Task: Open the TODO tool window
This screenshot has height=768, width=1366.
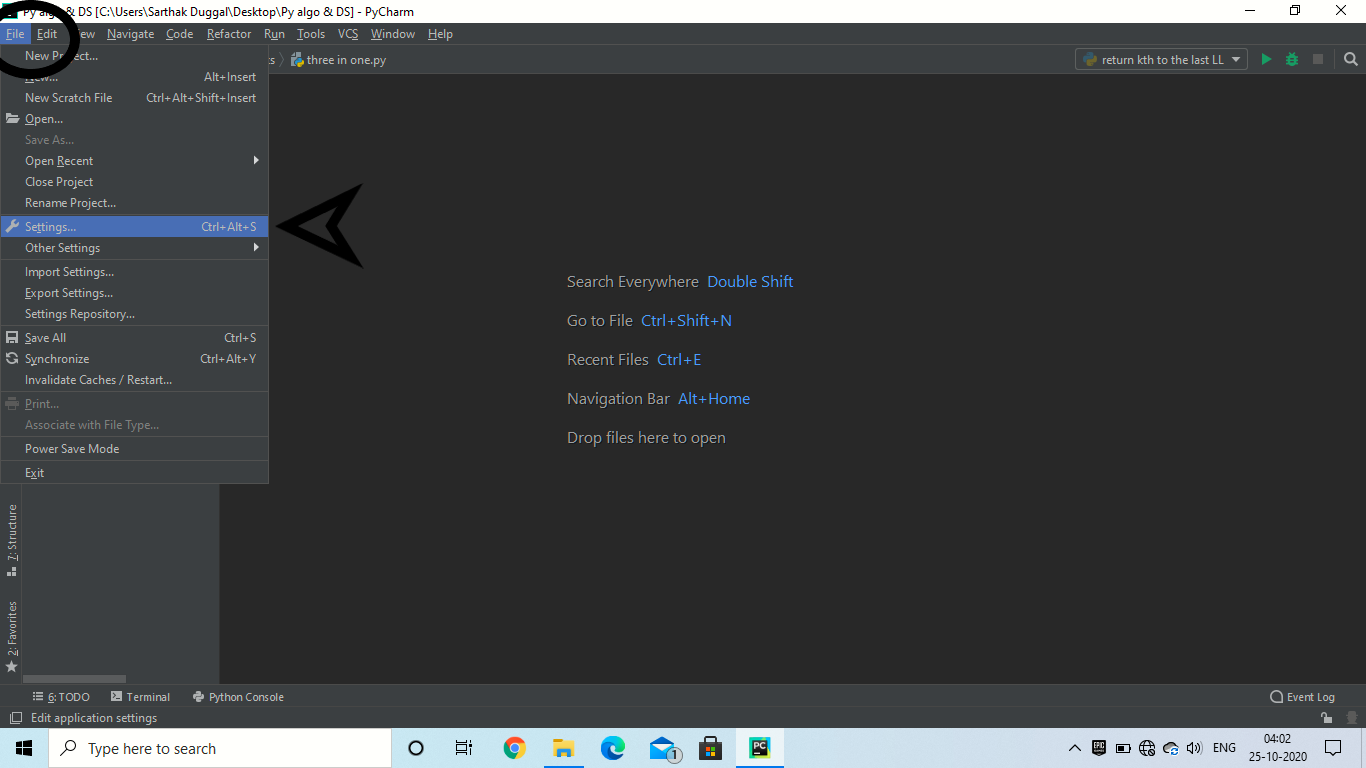Action: pos(61,697)
